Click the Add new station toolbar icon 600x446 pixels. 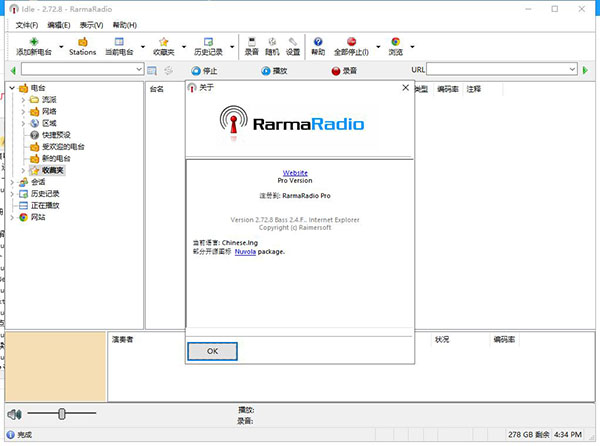tap(34, 42)
